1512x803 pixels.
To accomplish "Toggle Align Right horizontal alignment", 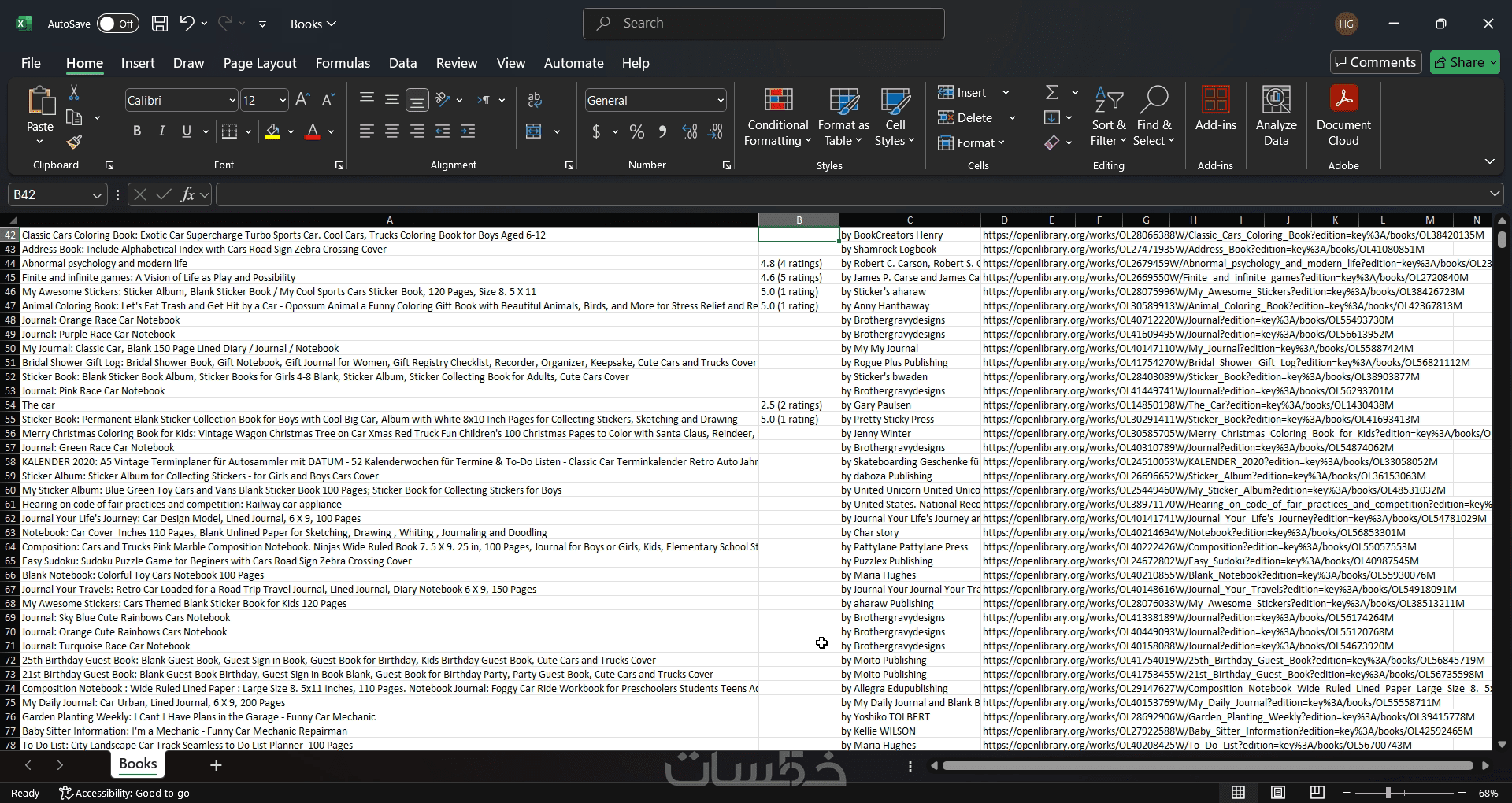I will click(417, 131).
